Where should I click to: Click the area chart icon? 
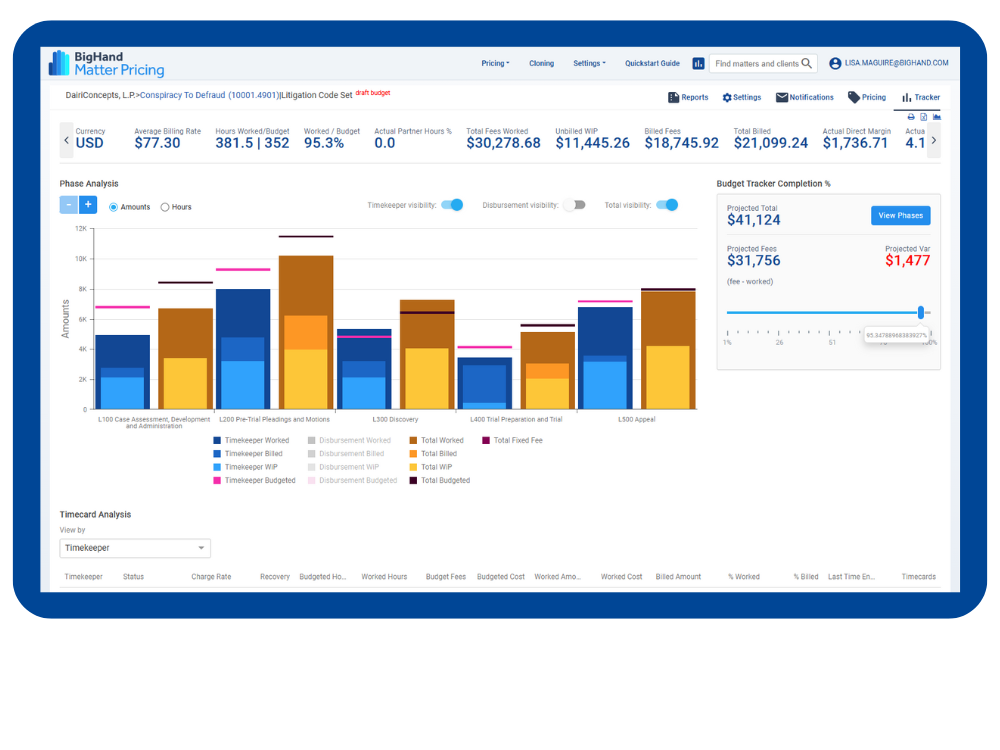pyautogui.click(x=937, y=117)
